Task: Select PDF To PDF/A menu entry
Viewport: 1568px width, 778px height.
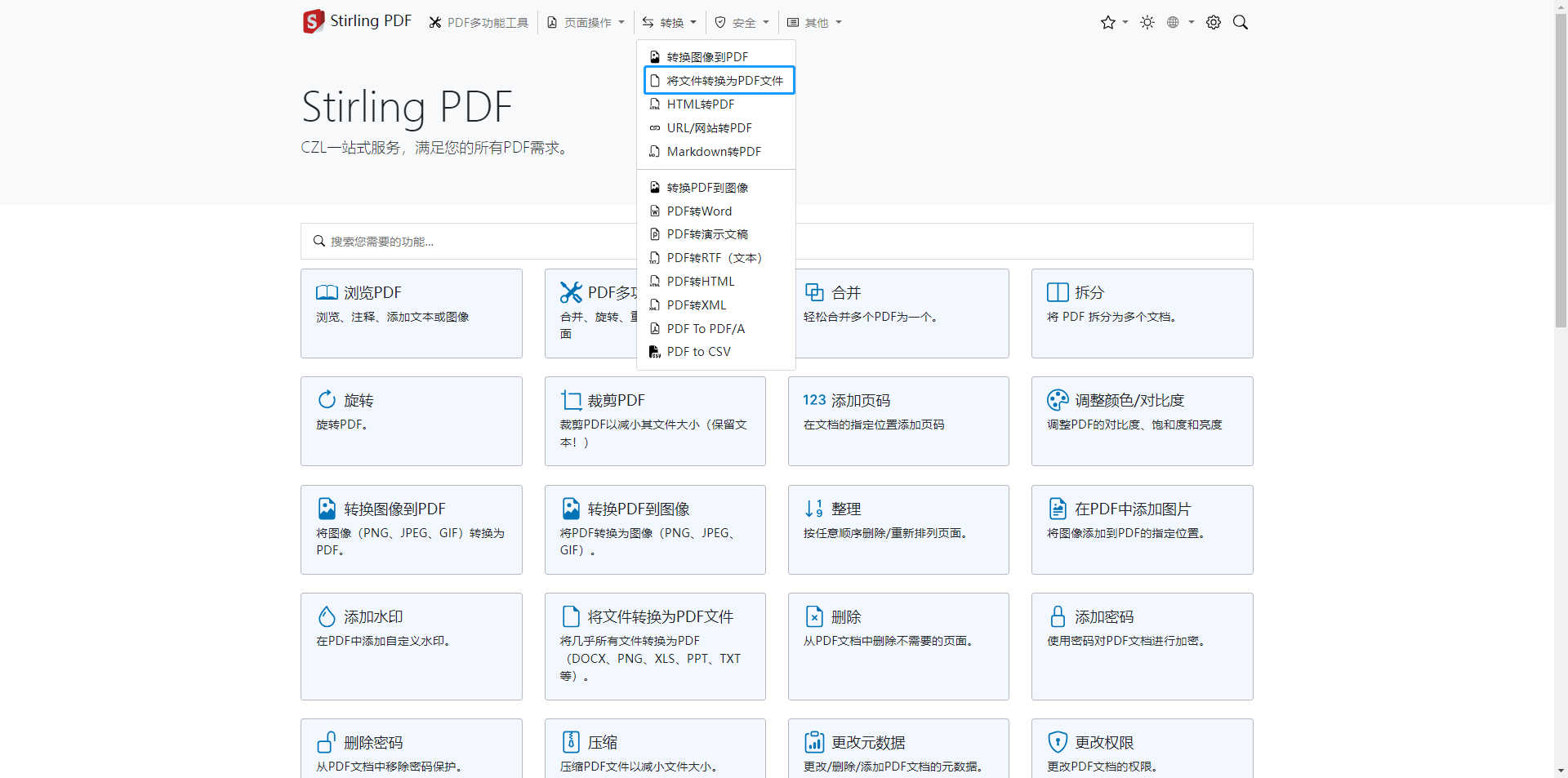Action: pos(716,329)
